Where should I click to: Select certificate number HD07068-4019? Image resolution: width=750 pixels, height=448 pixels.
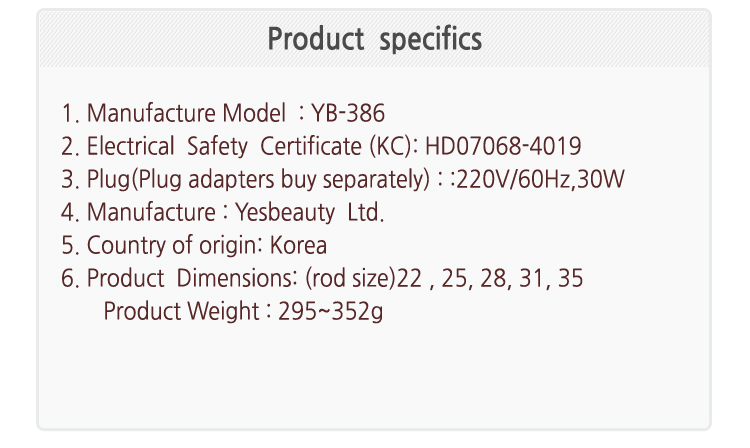tap(503, 147)
